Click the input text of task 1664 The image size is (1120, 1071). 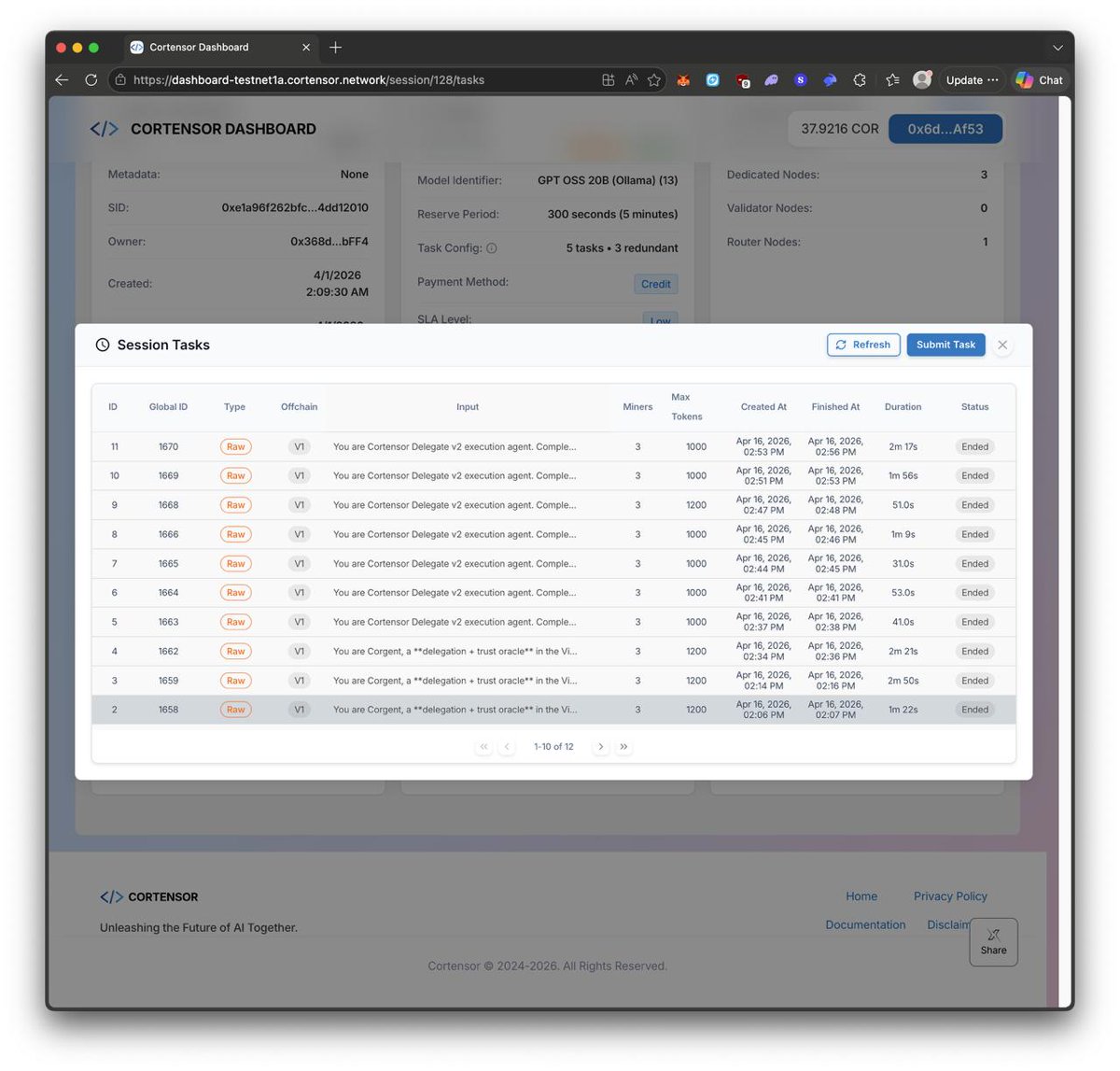point(455,593)
